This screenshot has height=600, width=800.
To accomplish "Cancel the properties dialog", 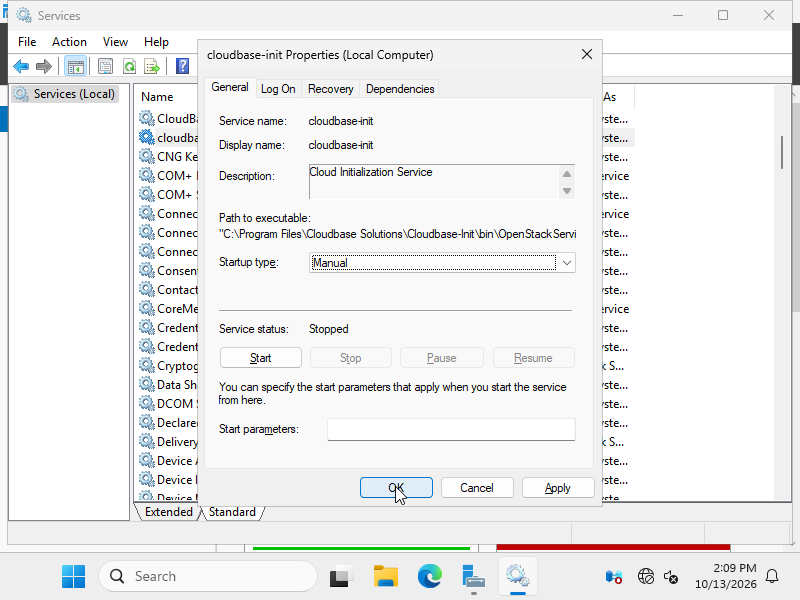I will [x=477, y=488].
